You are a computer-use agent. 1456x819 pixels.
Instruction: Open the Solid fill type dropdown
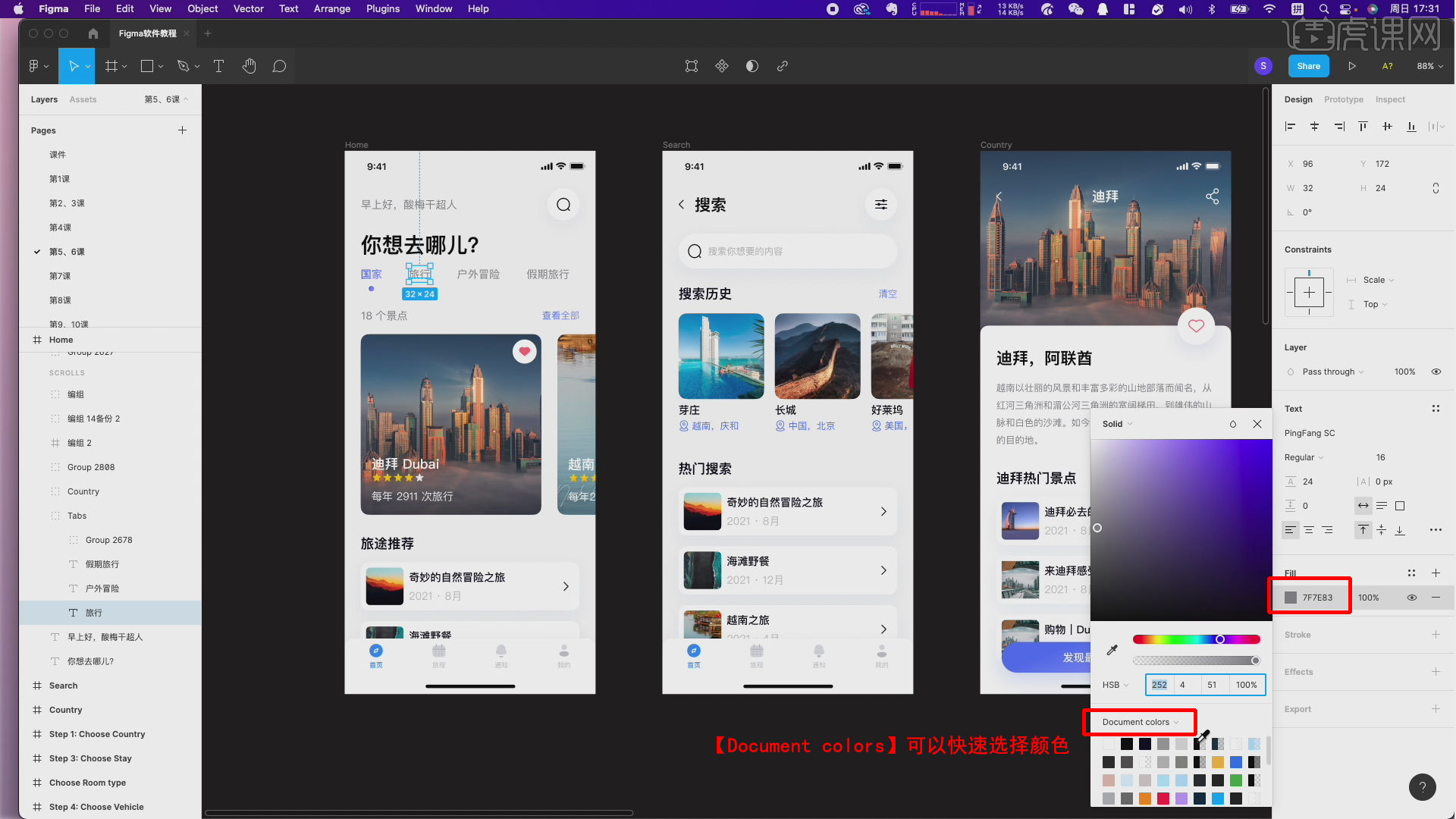pyautogui.click(x=1117, y=424)
